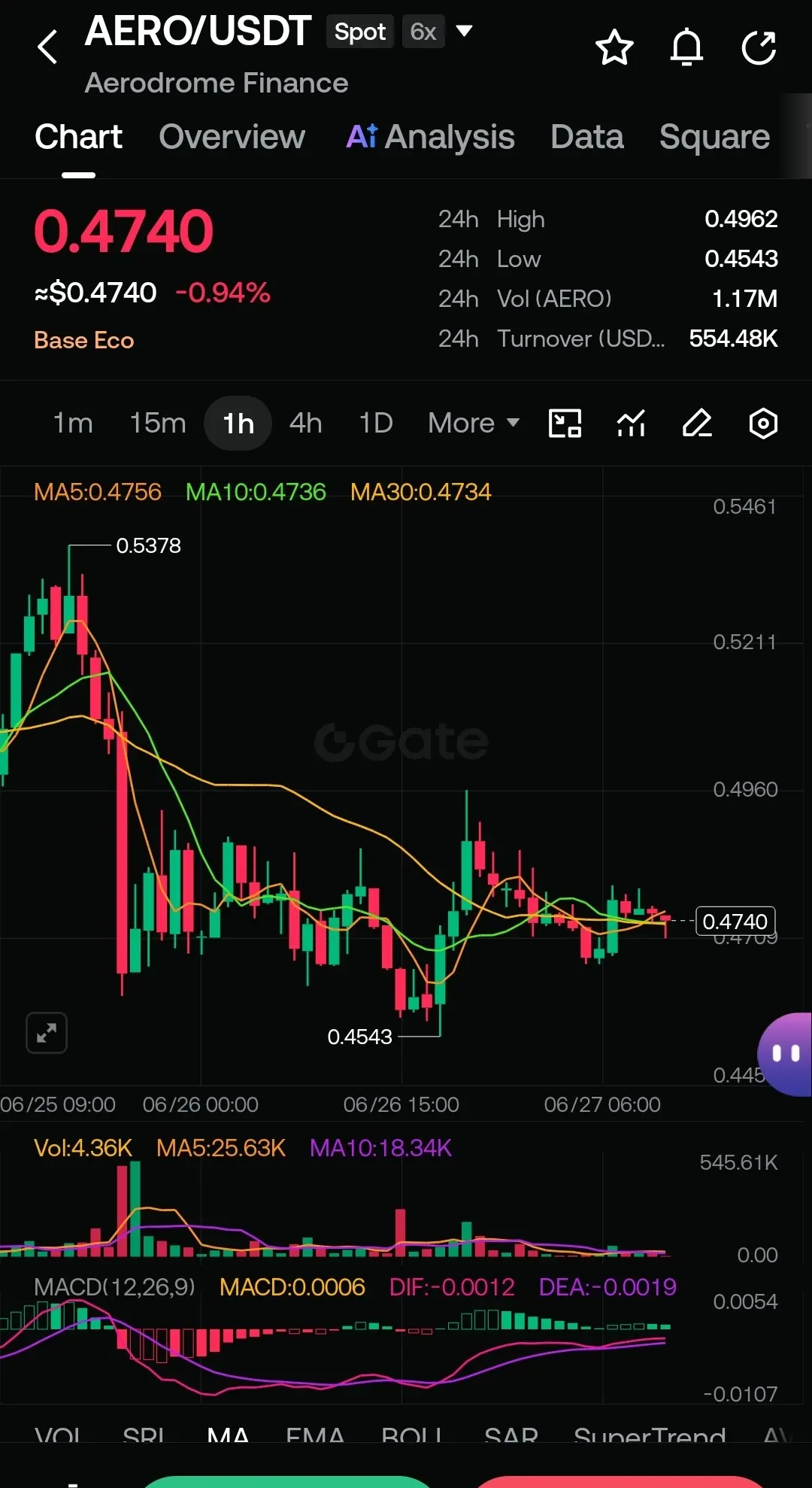812x1488 pixels.
Task: Expand the More timeframes dropdown
Action: (x=474, y=423)
